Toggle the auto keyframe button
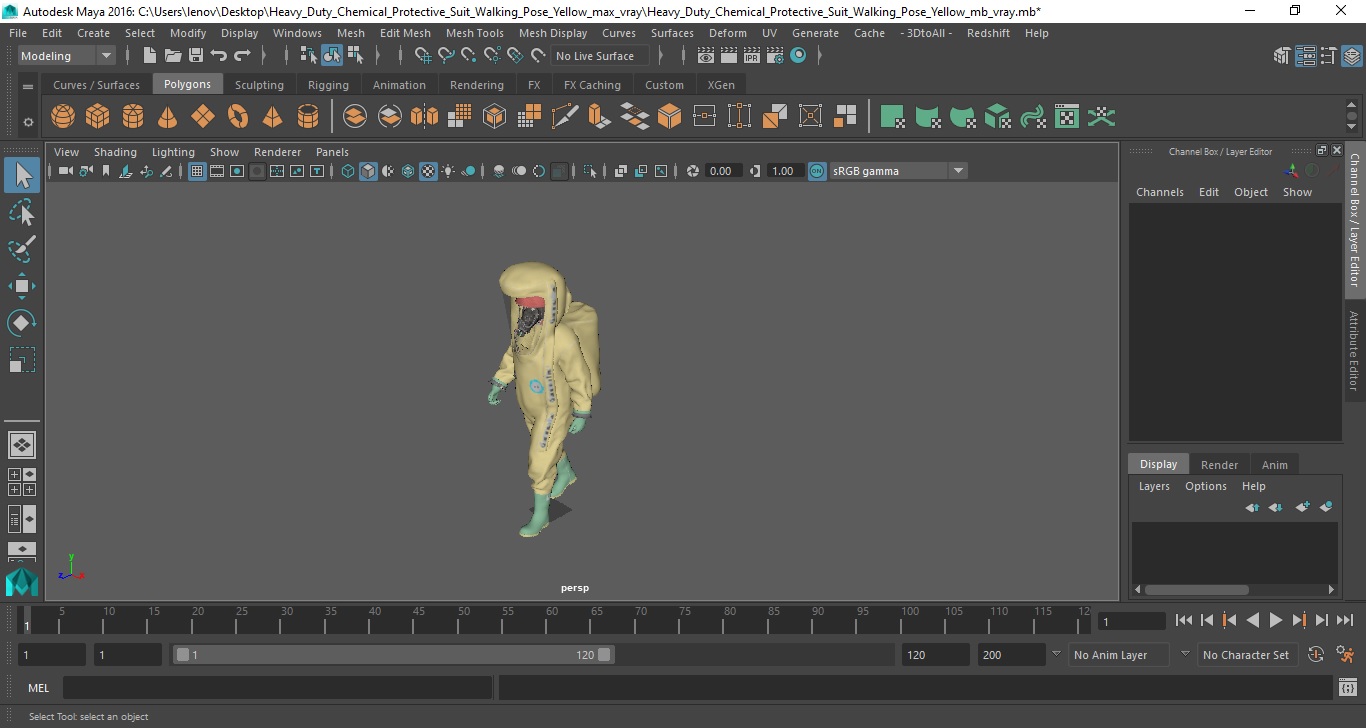This screenshot has width=1366, height=728. pos(1316,655)
